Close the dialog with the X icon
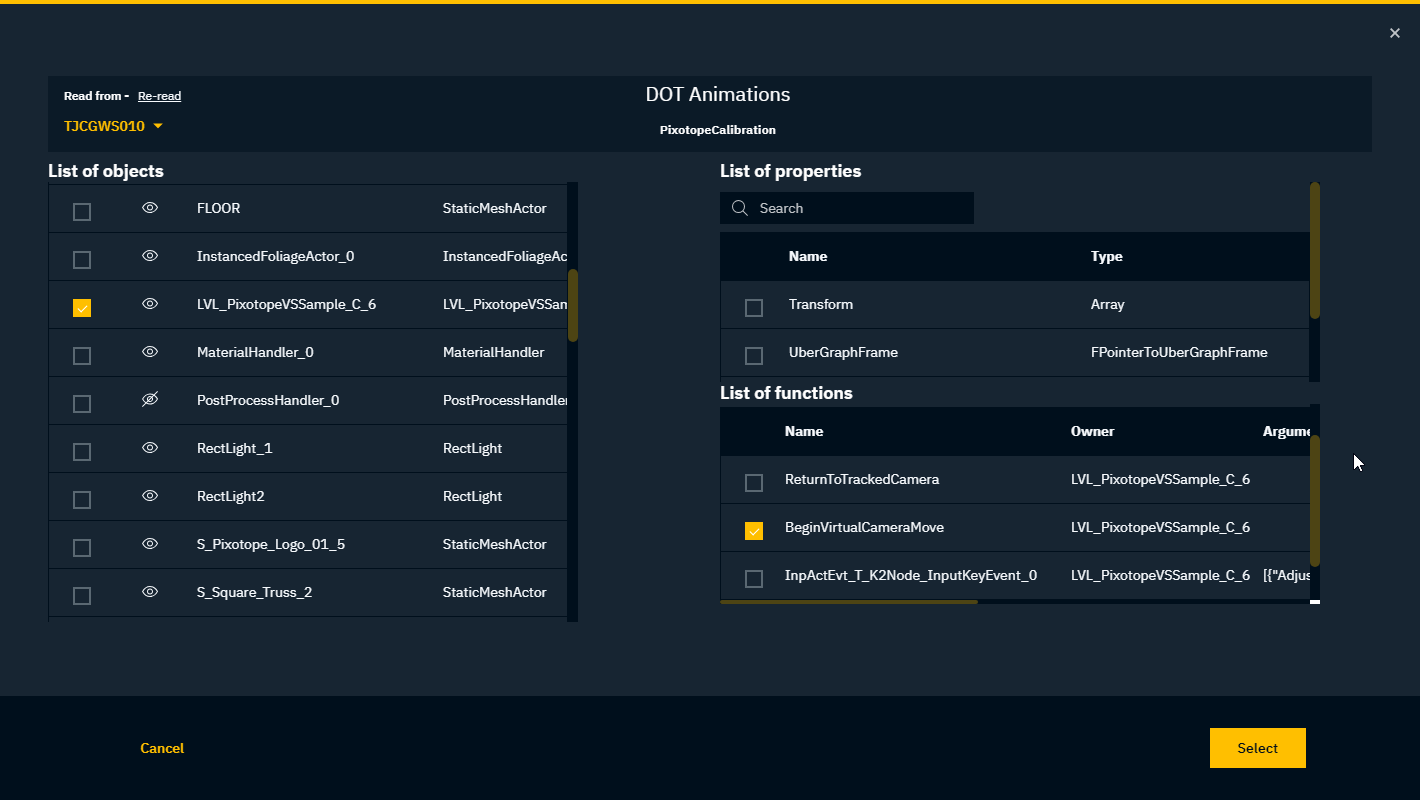 pos(1395,33)
